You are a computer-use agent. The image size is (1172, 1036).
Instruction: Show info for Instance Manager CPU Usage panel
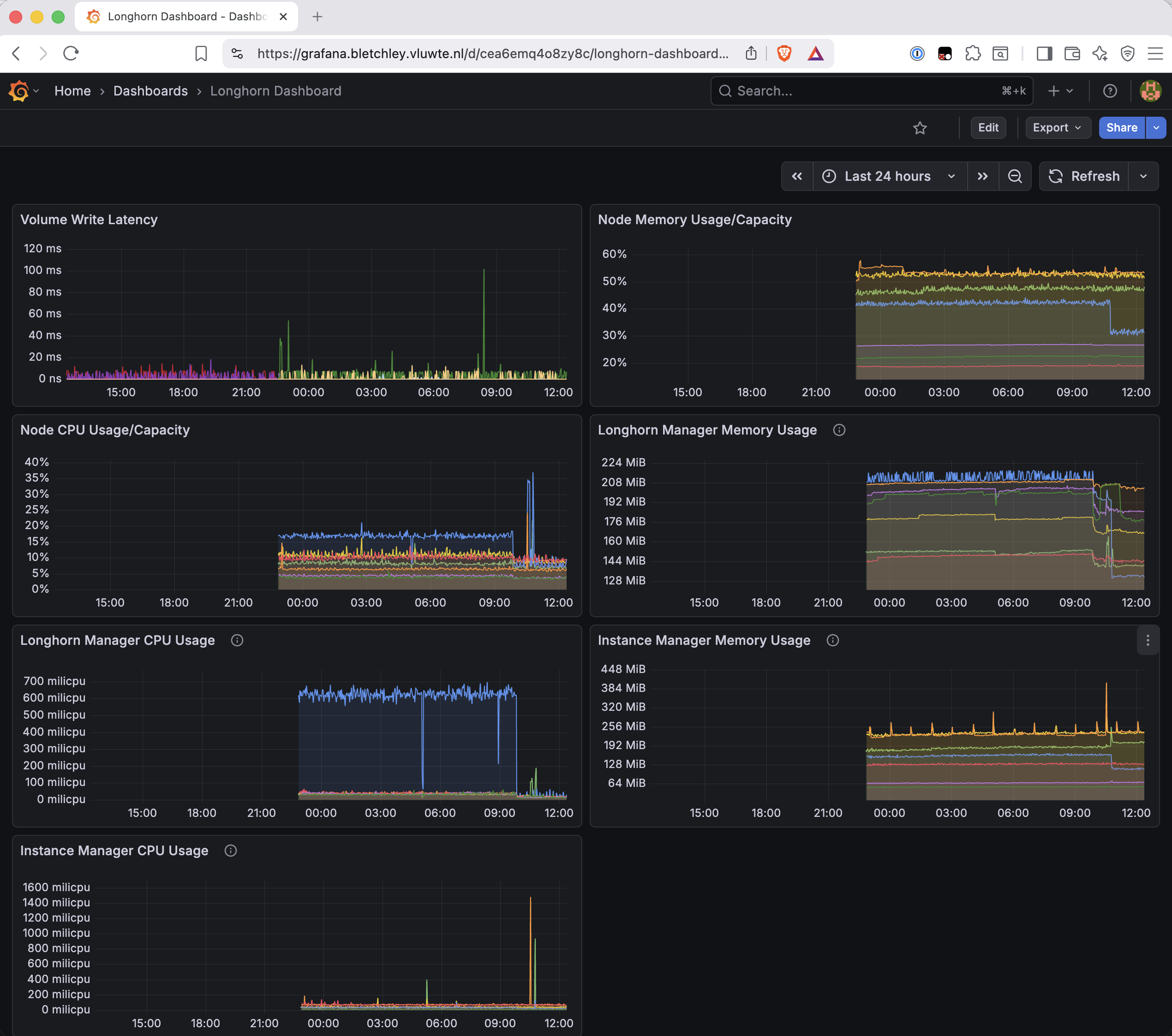[231, 851]
